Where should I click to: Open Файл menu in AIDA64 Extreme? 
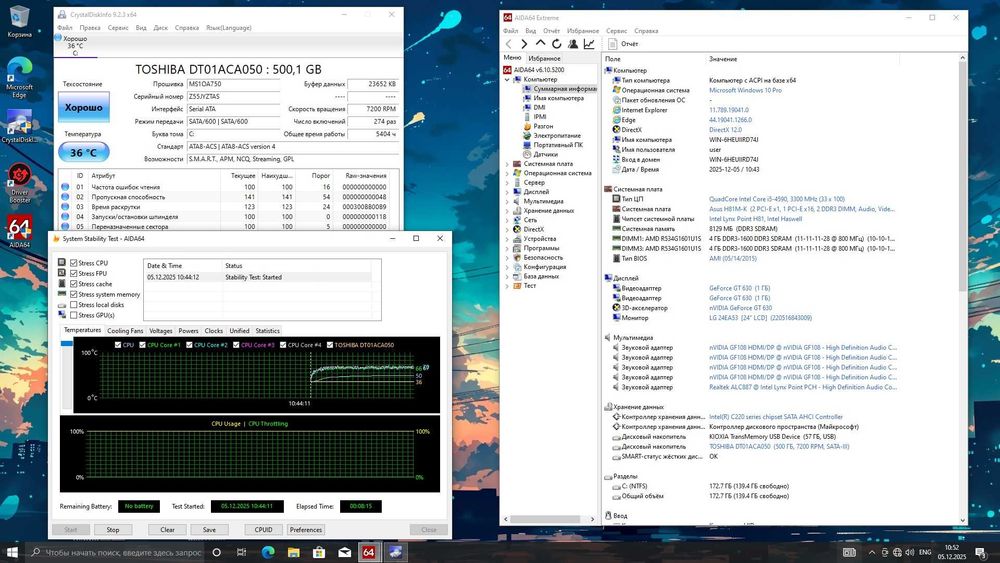(x=510, y=31)
